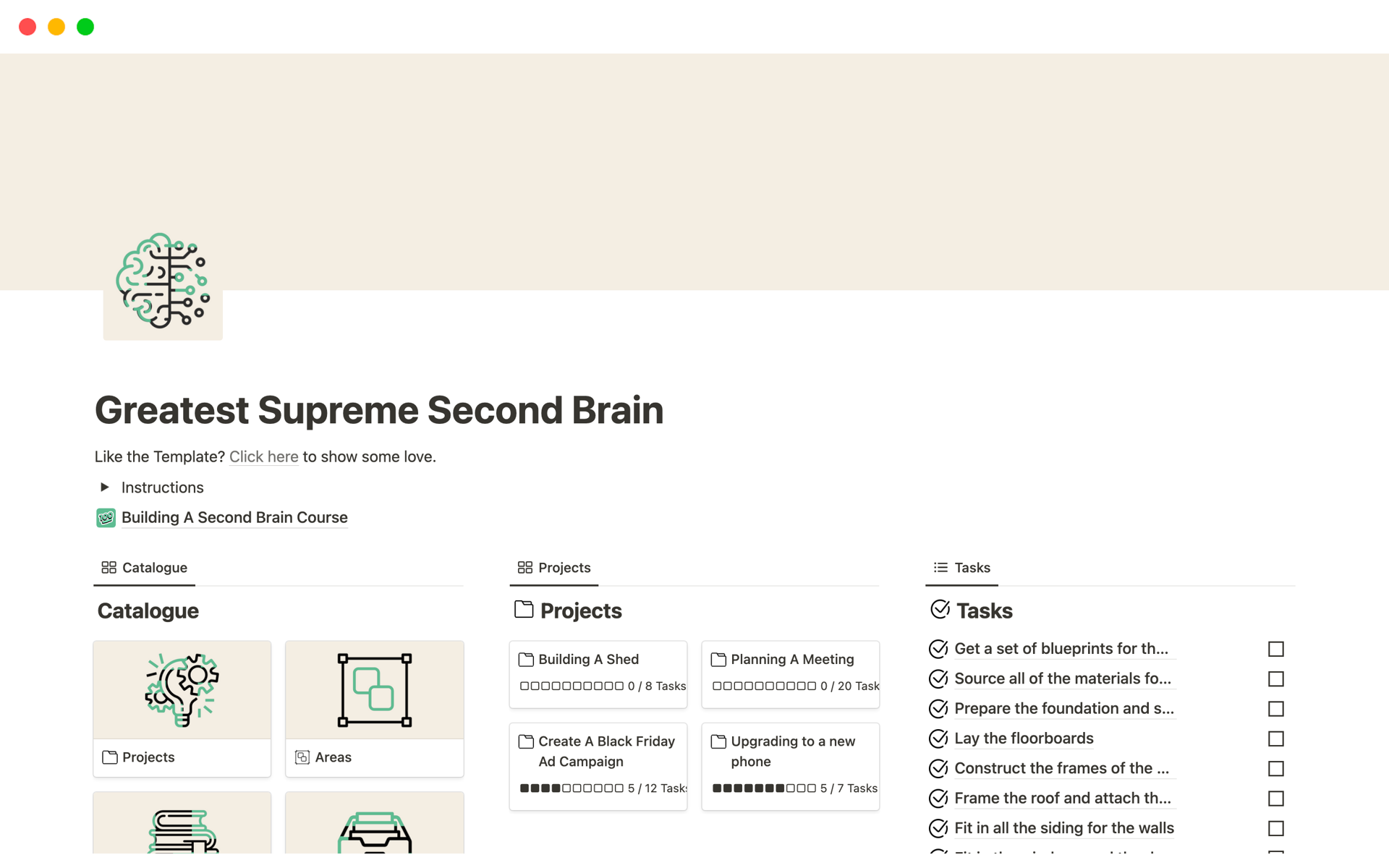Click the folder icon on Building A Shed card
Image resolution: width=1389 pixels, height=868 pixels.
[526, 660]
